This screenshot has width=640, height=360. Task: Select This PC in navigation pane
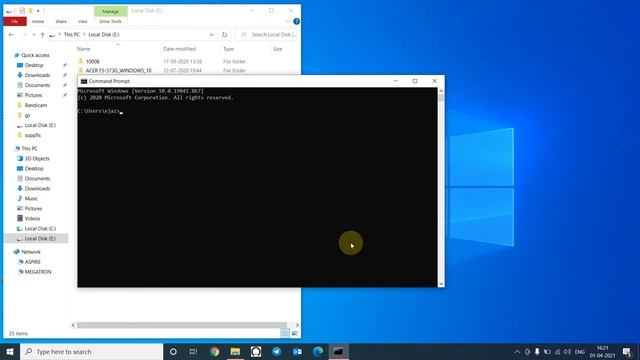(x=29, y=149)
